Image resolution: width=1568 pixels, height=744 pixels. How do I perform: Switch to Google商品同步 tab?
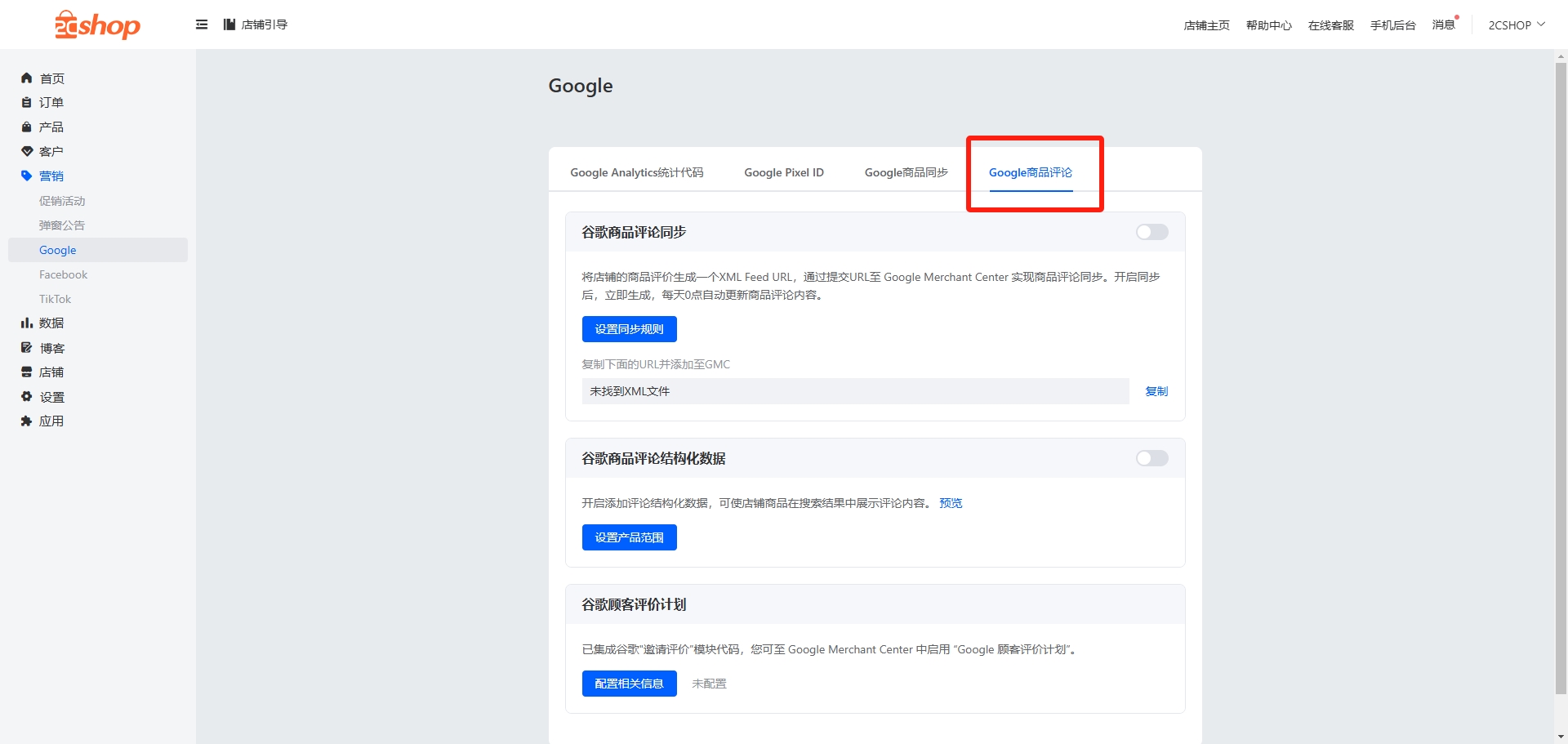(x=906, y=172)
